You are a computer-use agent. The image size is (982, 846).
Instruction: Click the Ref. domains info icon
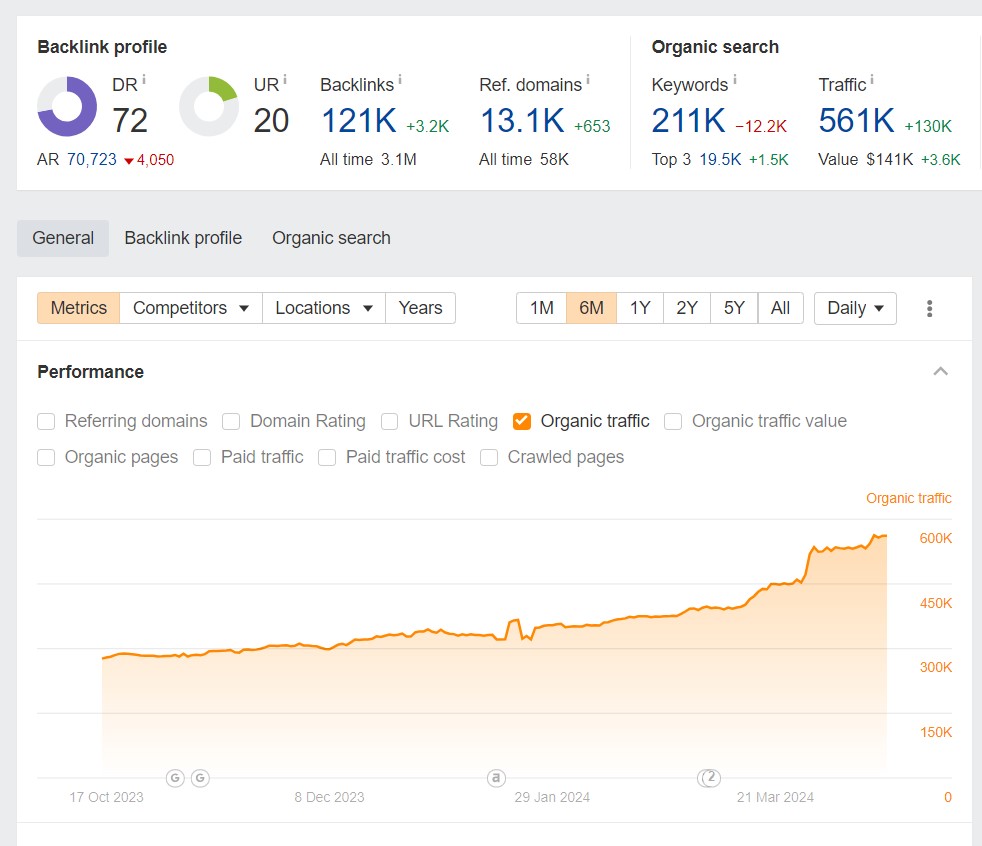pyautogui.click(x=588, y=80)
